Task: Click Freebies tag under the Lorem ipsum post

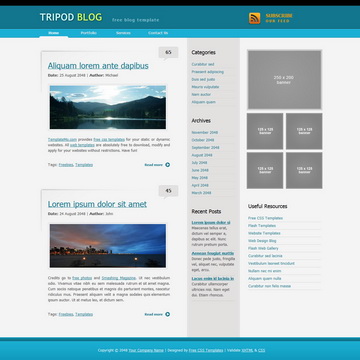Action: [66, 314]
